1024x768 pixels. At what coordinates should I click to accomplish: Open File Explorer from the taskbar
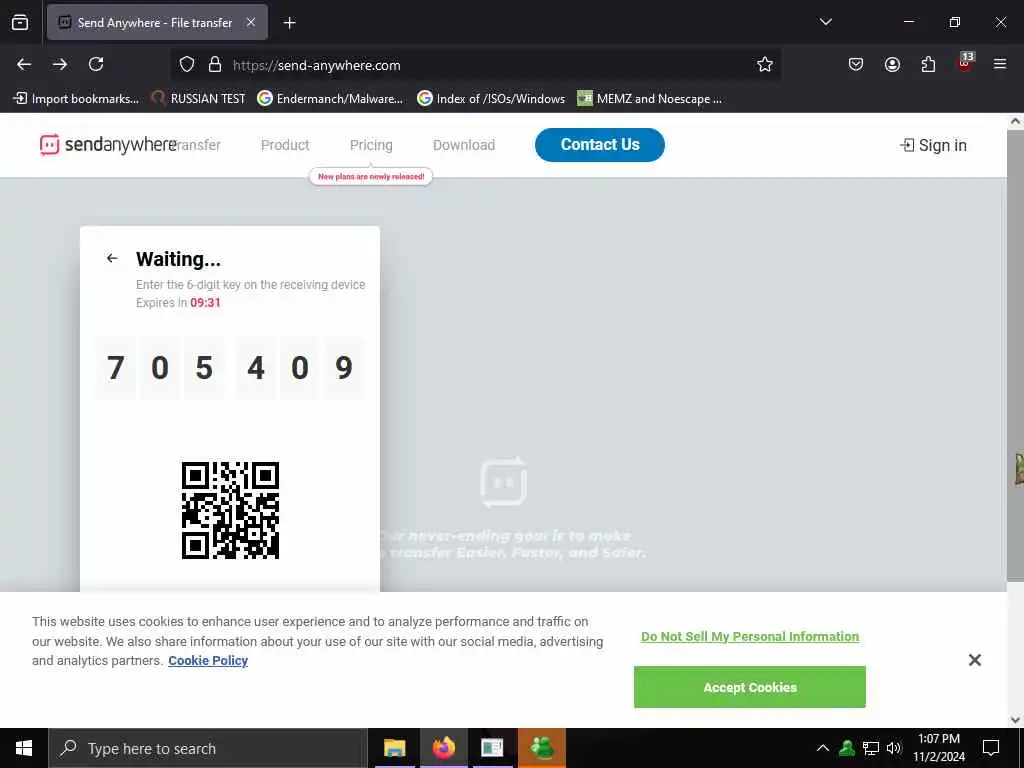(x=394, y=748)
